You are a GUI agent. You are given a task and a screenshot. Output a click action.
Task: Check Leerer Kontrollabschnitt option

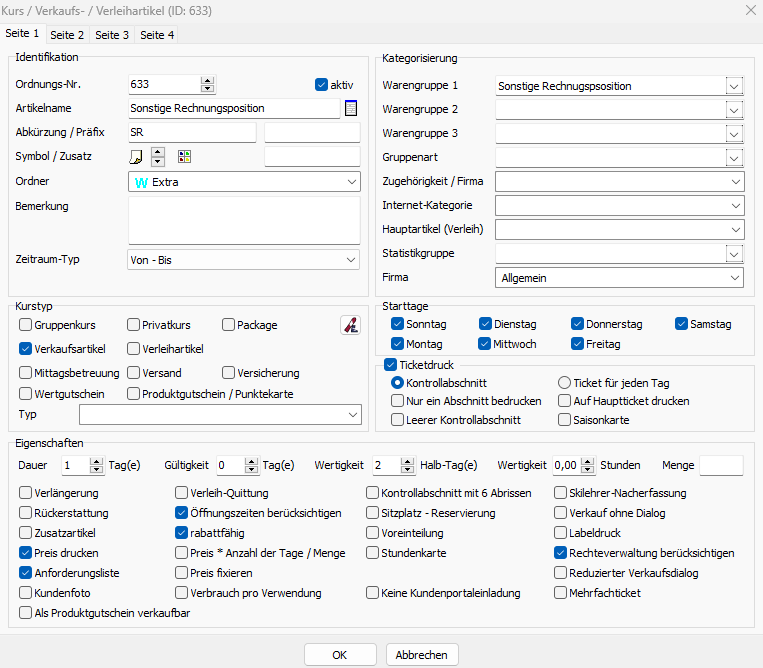[x=398, y=419]
